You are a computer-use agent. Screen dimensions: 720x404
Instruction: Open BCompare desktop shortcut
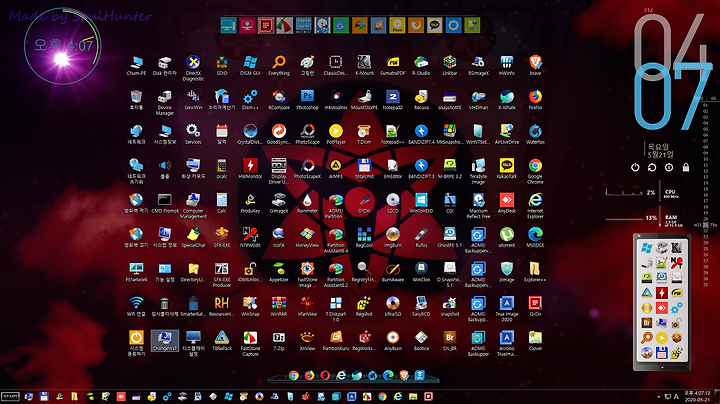tap(279, 100)
